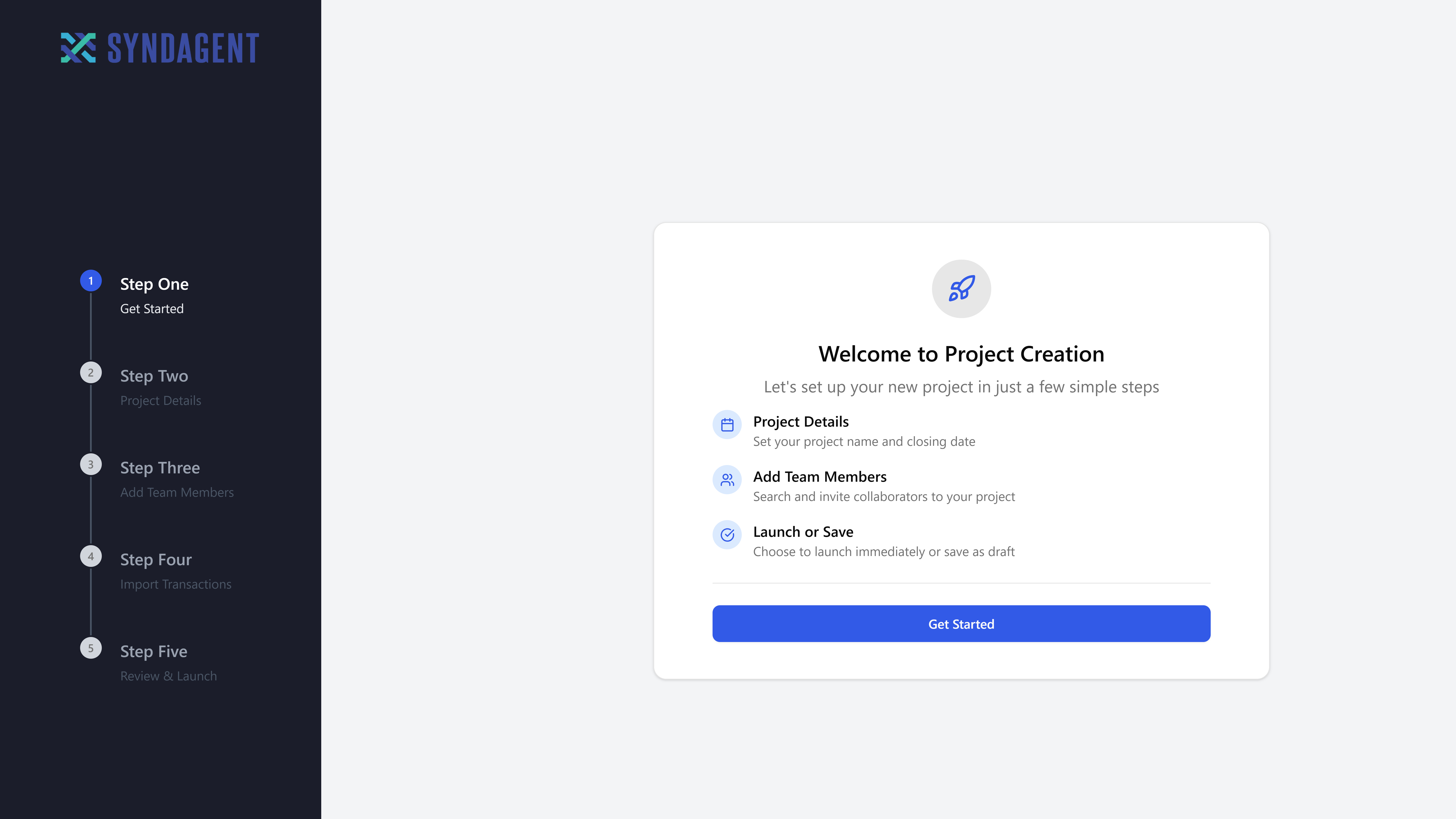The image size is (1456, 819).
Task: Select the Add Team Members step label
Action: pyautogui.click(x=177, y=492)
